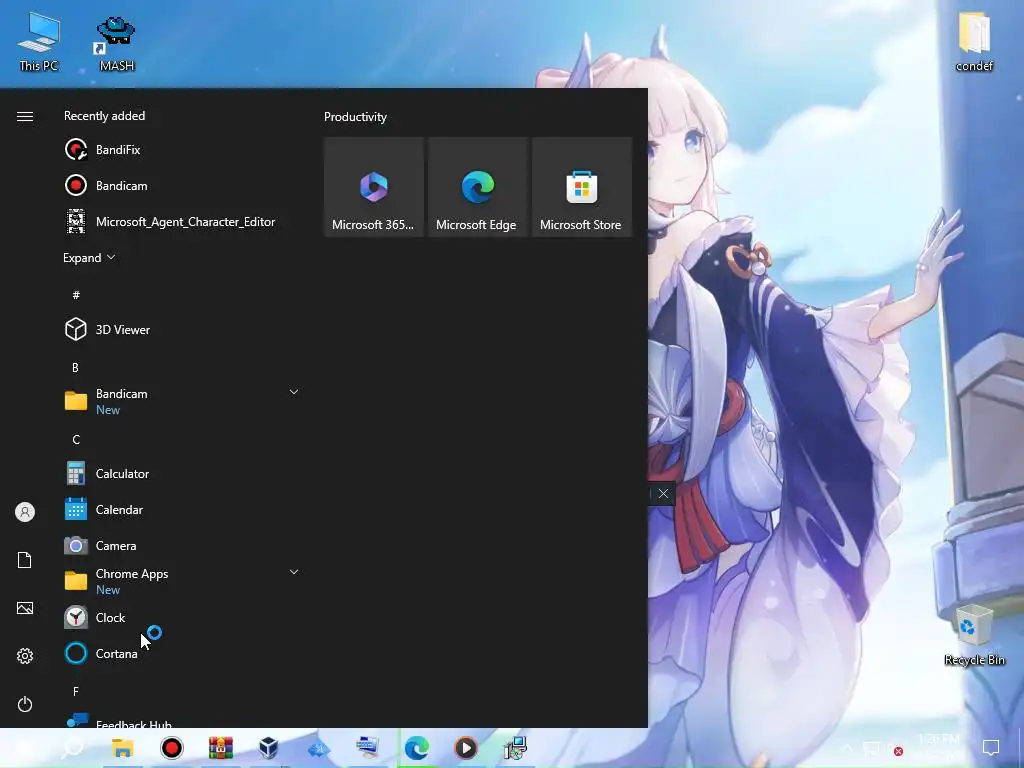The width and height of the screenshot is (1024, 768).
Task: Click the Power button in Start
Action: (x=25, y=704)
